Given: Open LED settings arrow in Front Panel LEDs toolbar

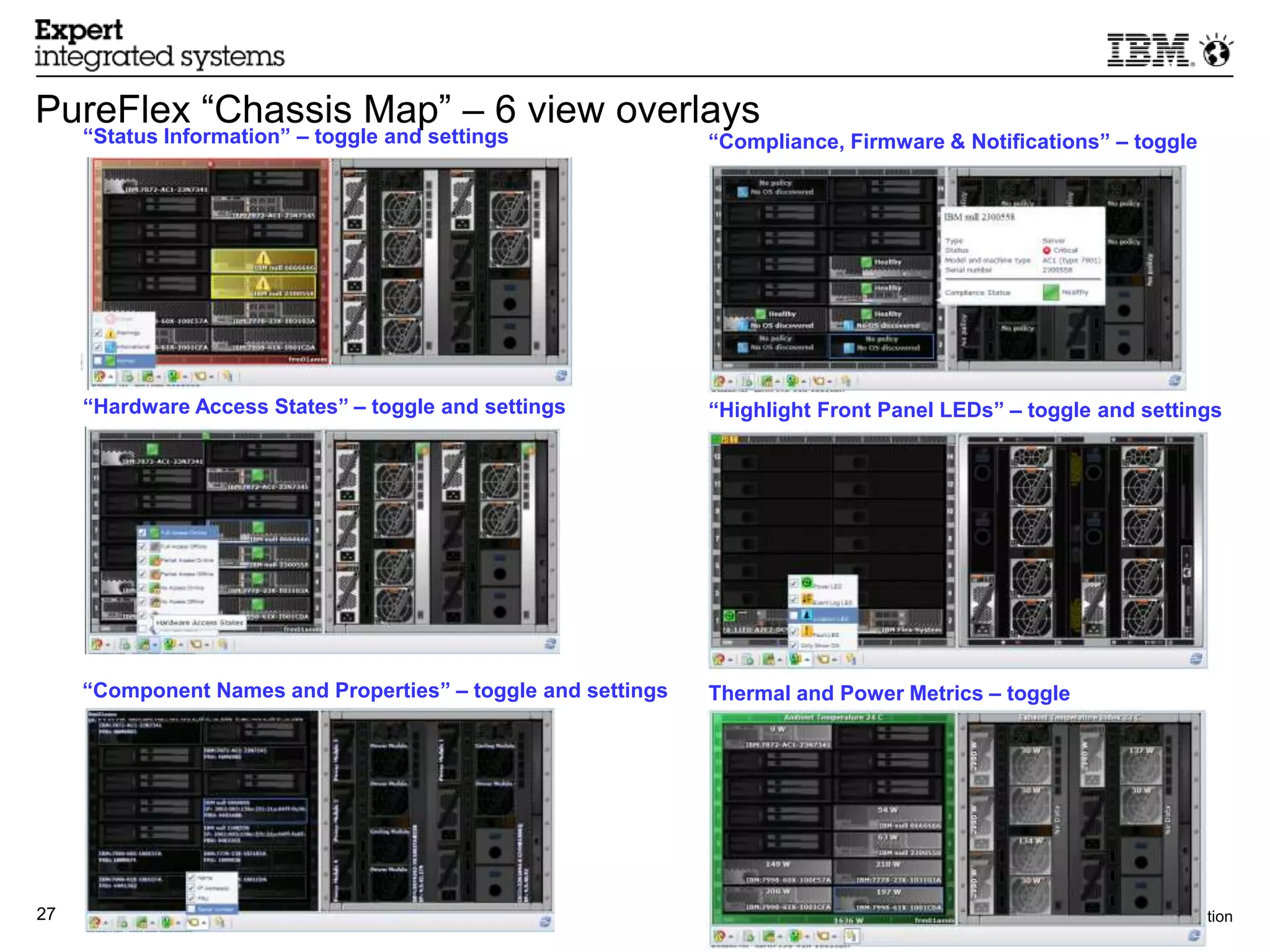Looking at the screenshot, I should coord(806,660).
